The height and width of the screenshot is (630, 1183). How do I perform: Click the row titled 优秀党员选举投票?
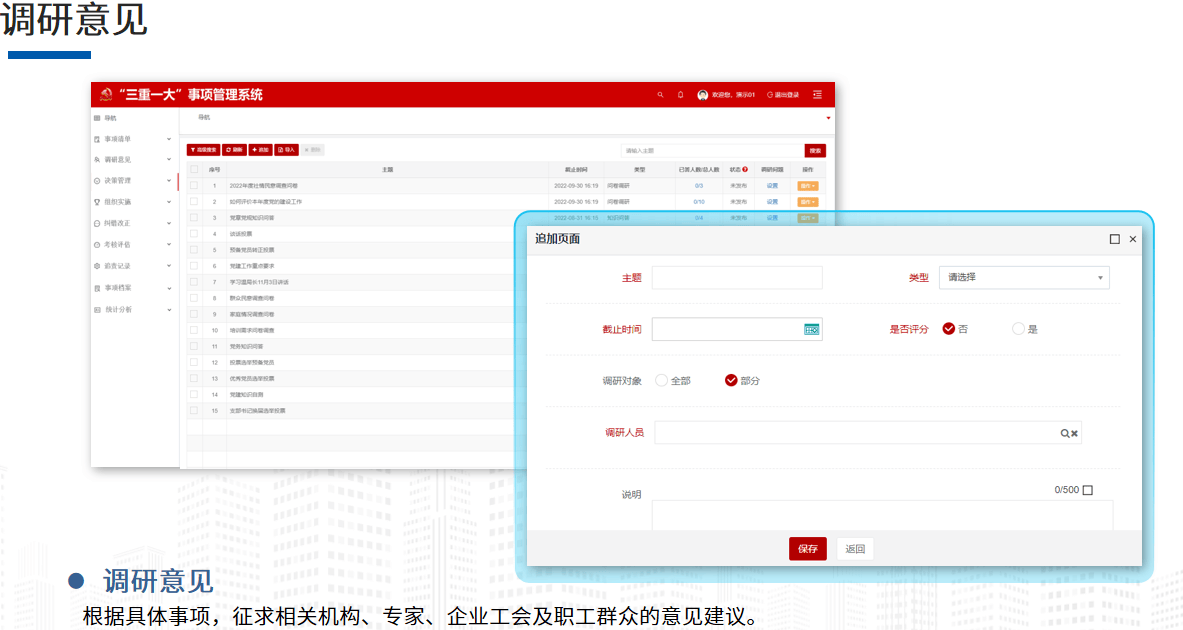252,379
